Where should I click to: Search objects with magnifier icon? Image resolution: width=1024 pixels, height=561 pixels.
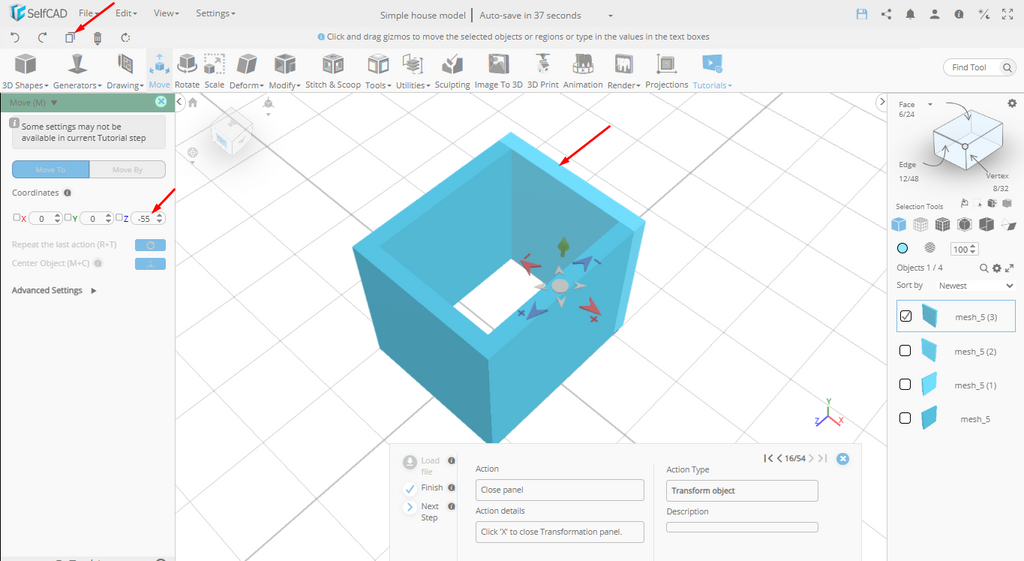[984, 268]
